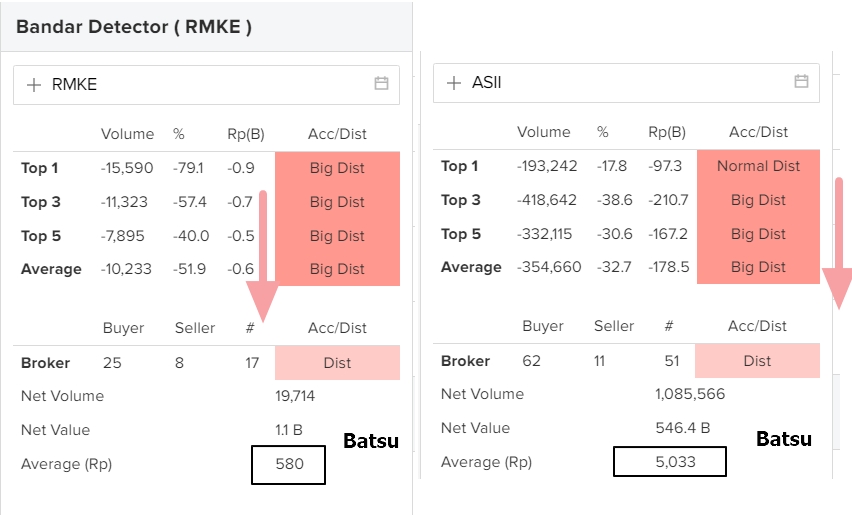Click the ASII Net Volume value 1,085,566
The width and height of the screenshot is (852, 515).
[x=690, y=394]
